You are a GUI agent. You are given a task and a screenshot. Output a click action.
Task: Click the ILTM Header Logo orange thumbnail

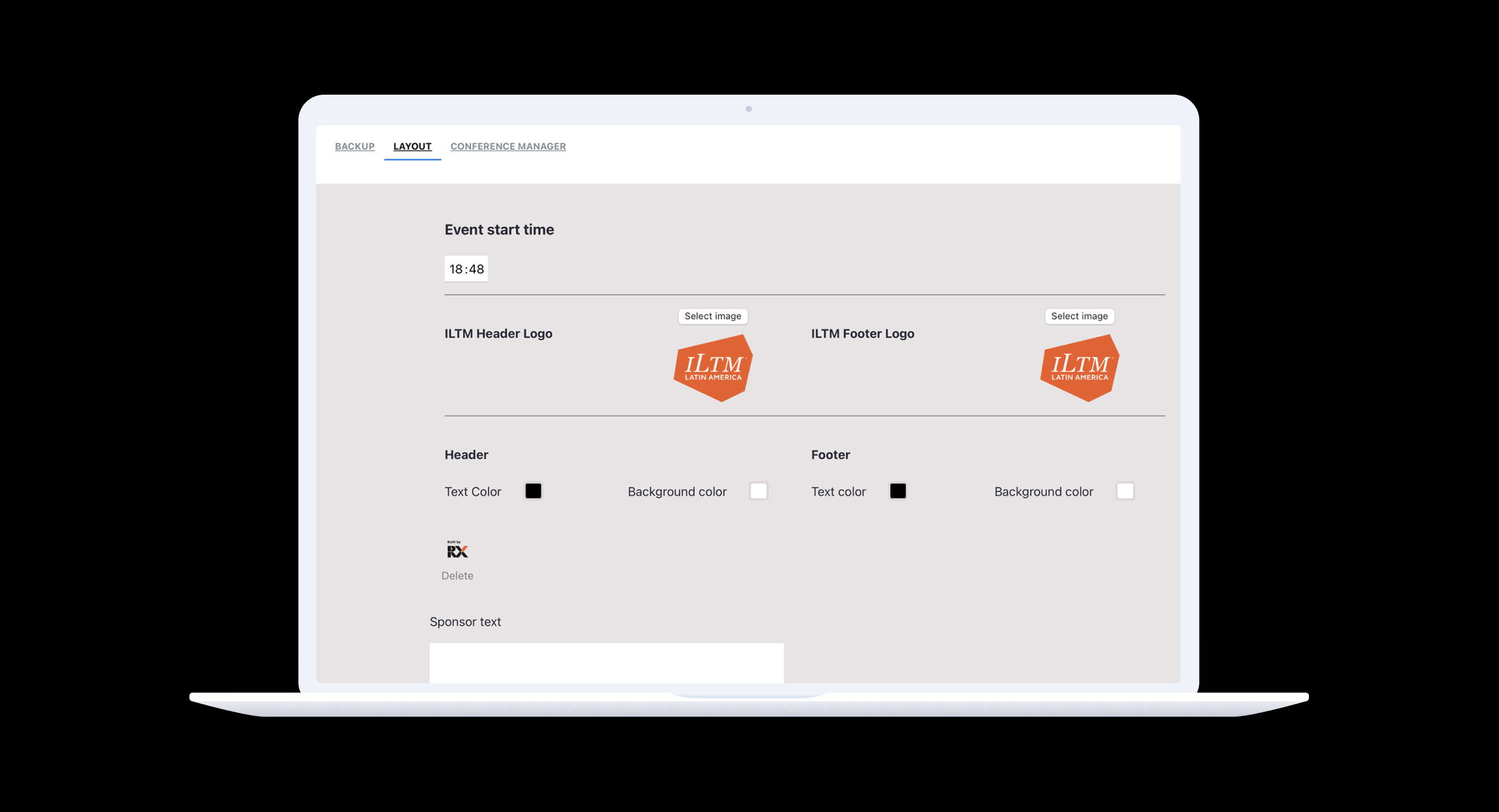coord(713,368)
